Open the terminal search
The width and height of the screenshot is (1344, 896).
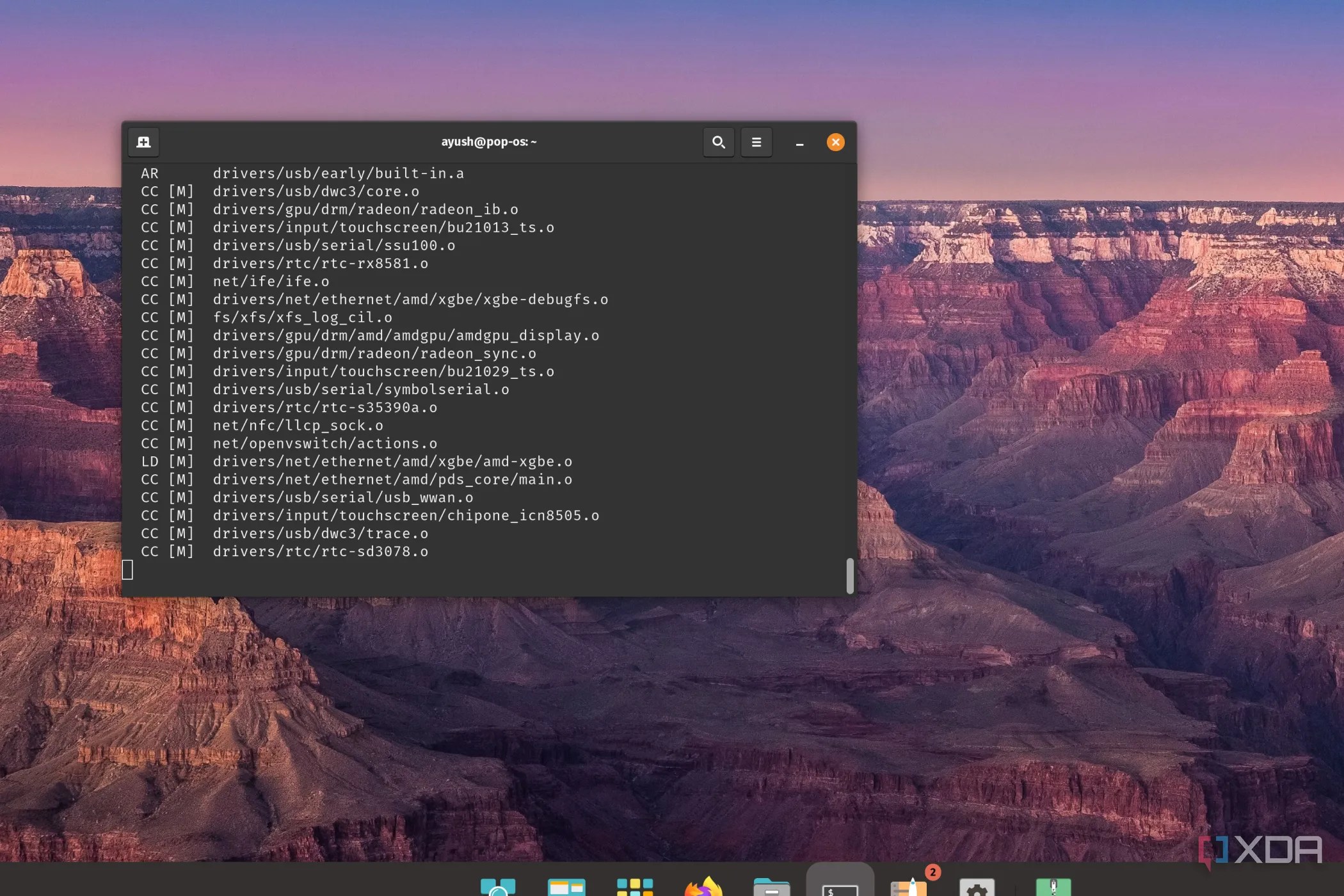tap(718, 142)
